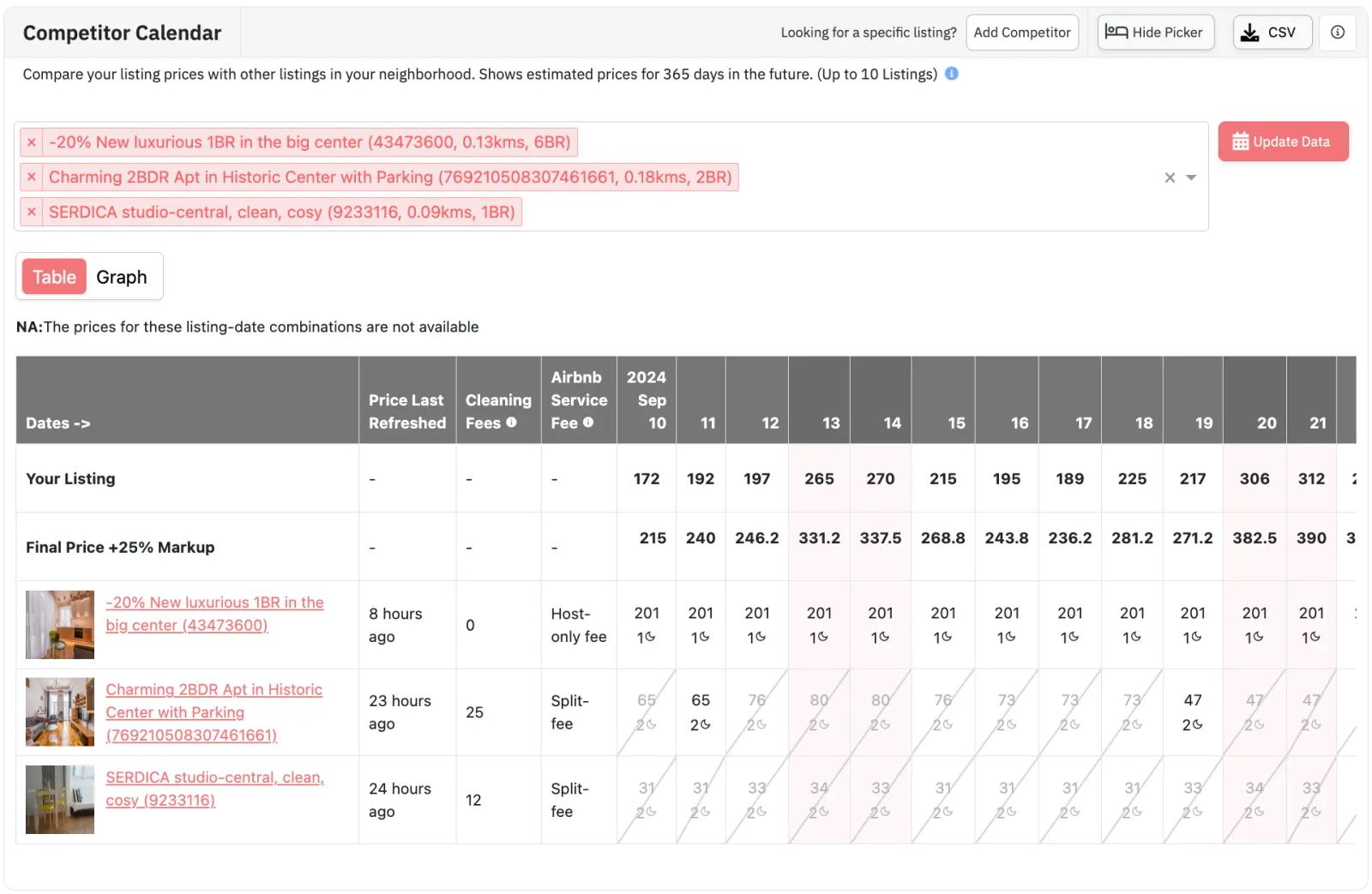Click the Charming 2BDR price 47 on Sep 19

point(1193,700)
